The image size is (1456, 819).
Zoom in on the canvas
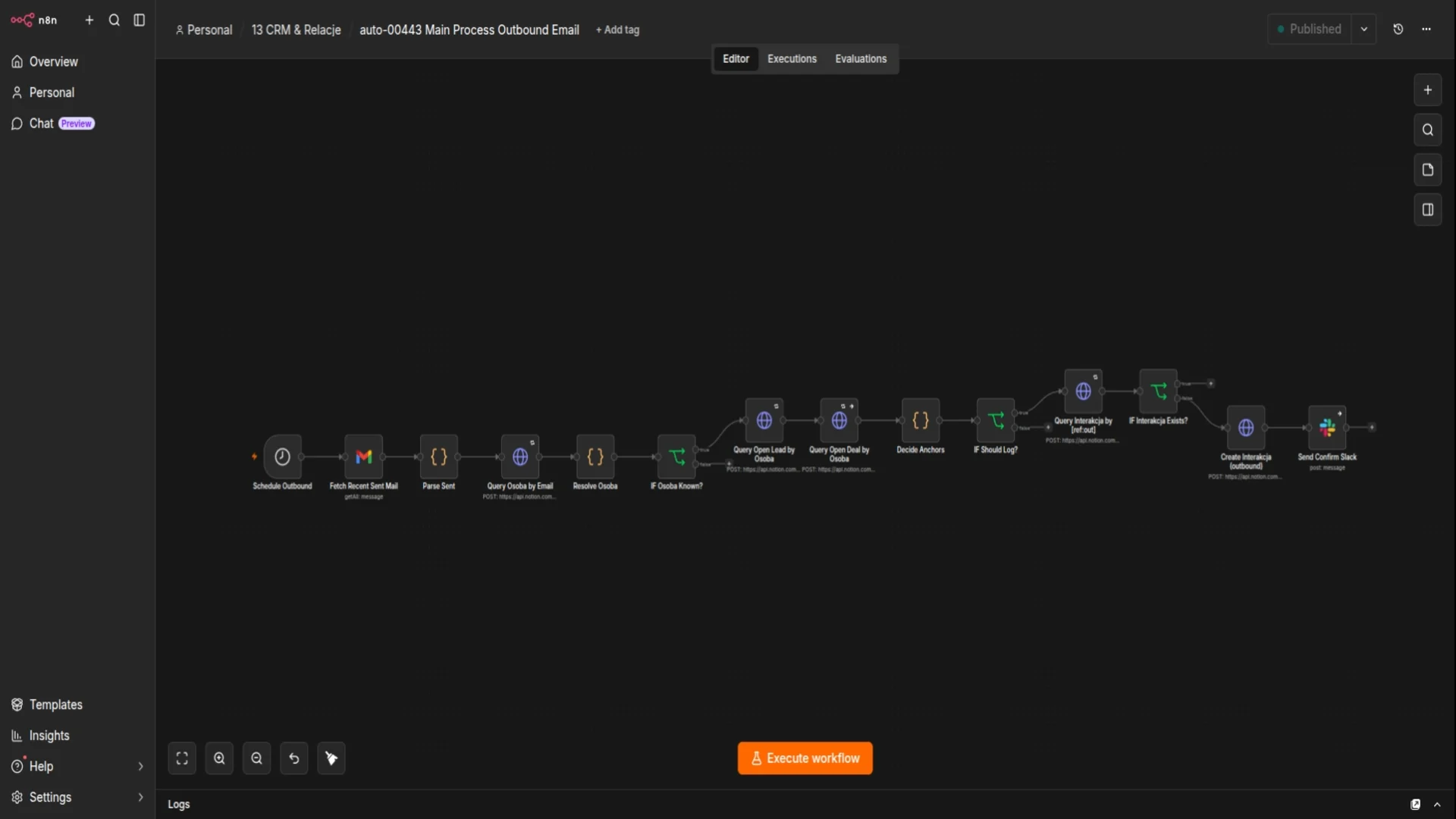pyautogui.click(x=219, y=758)
